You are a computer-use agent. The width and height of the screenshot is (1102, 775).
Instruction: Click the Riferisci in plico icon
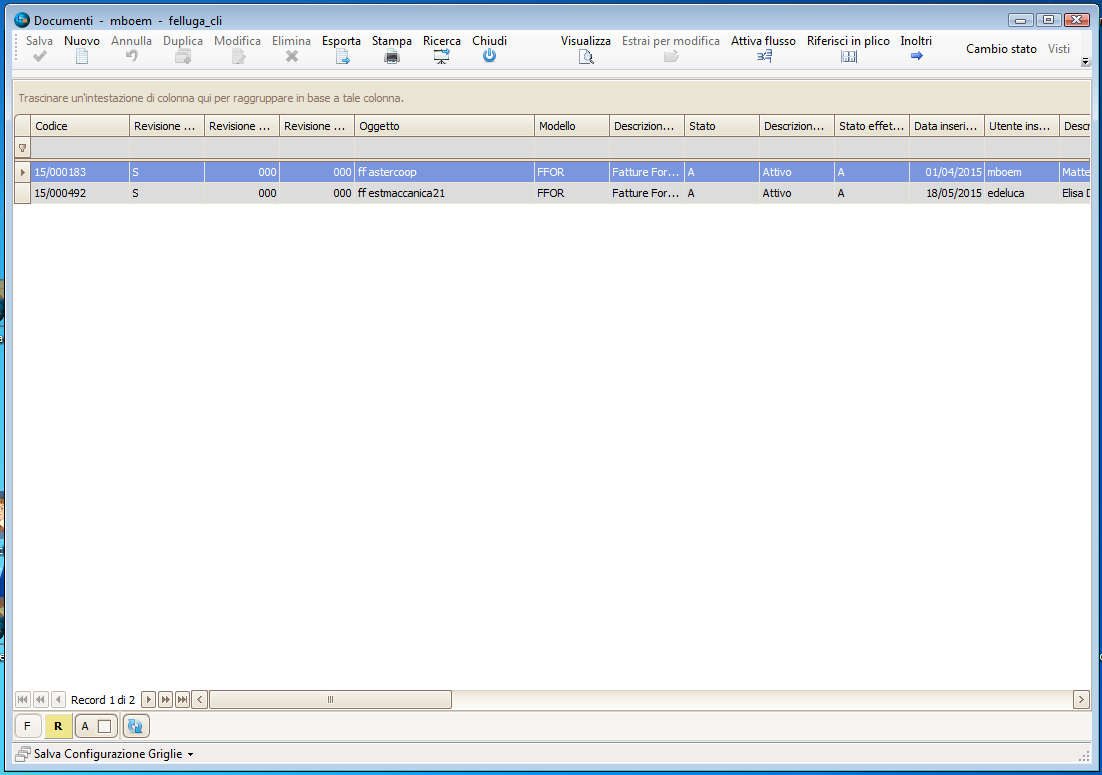point(848,57)
